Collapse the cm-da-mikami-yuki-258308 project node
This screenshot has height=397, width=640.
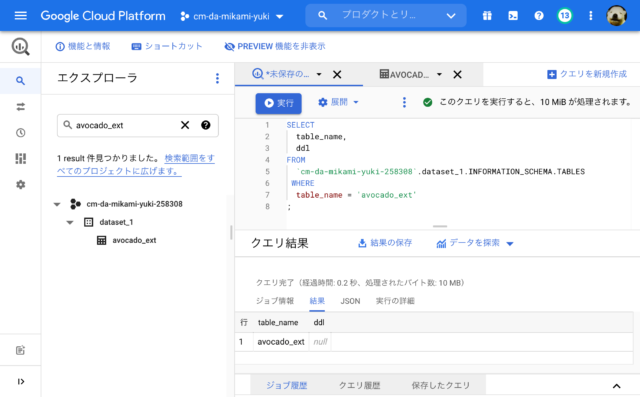[x=57, y=204]
